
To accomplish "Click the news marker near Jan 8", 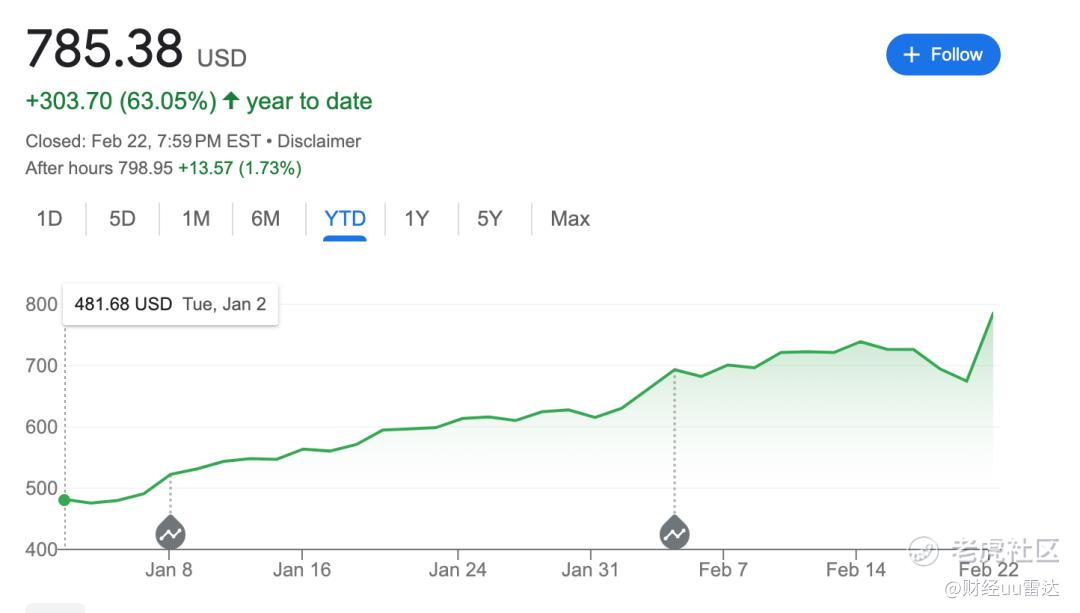I will (x=170, y=532).
